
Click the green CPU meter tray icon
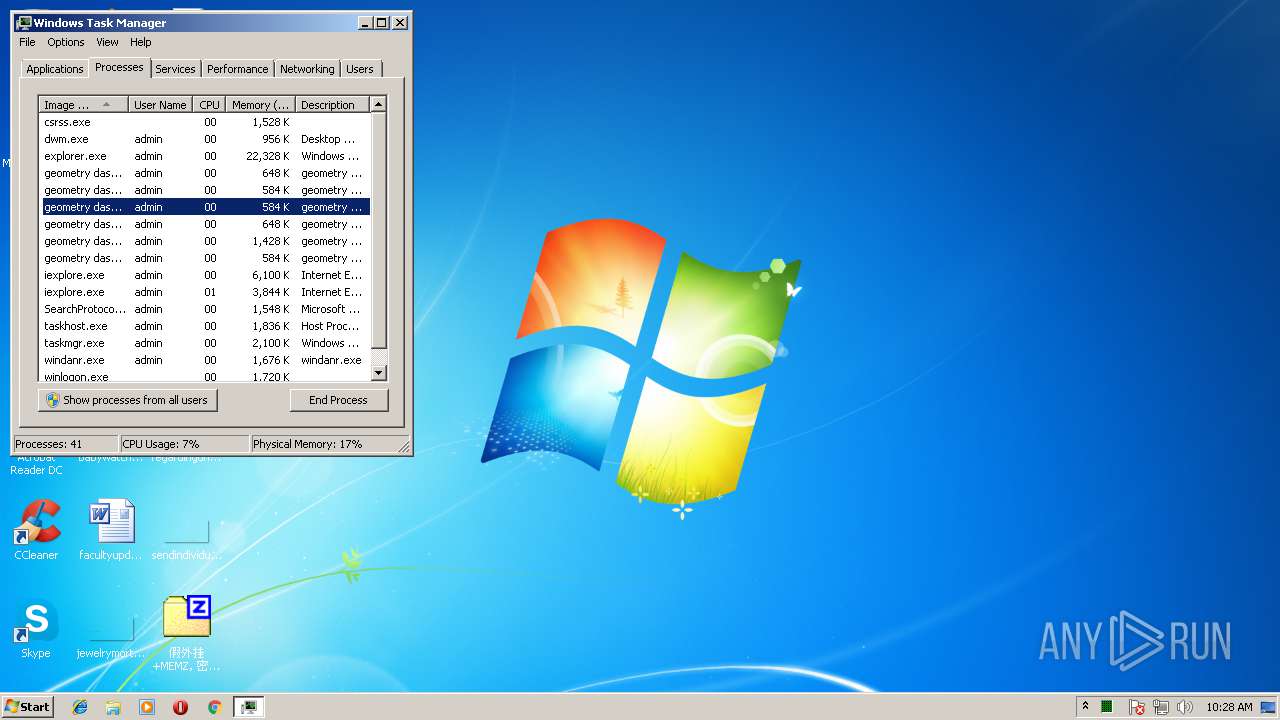click(1107, 707)
